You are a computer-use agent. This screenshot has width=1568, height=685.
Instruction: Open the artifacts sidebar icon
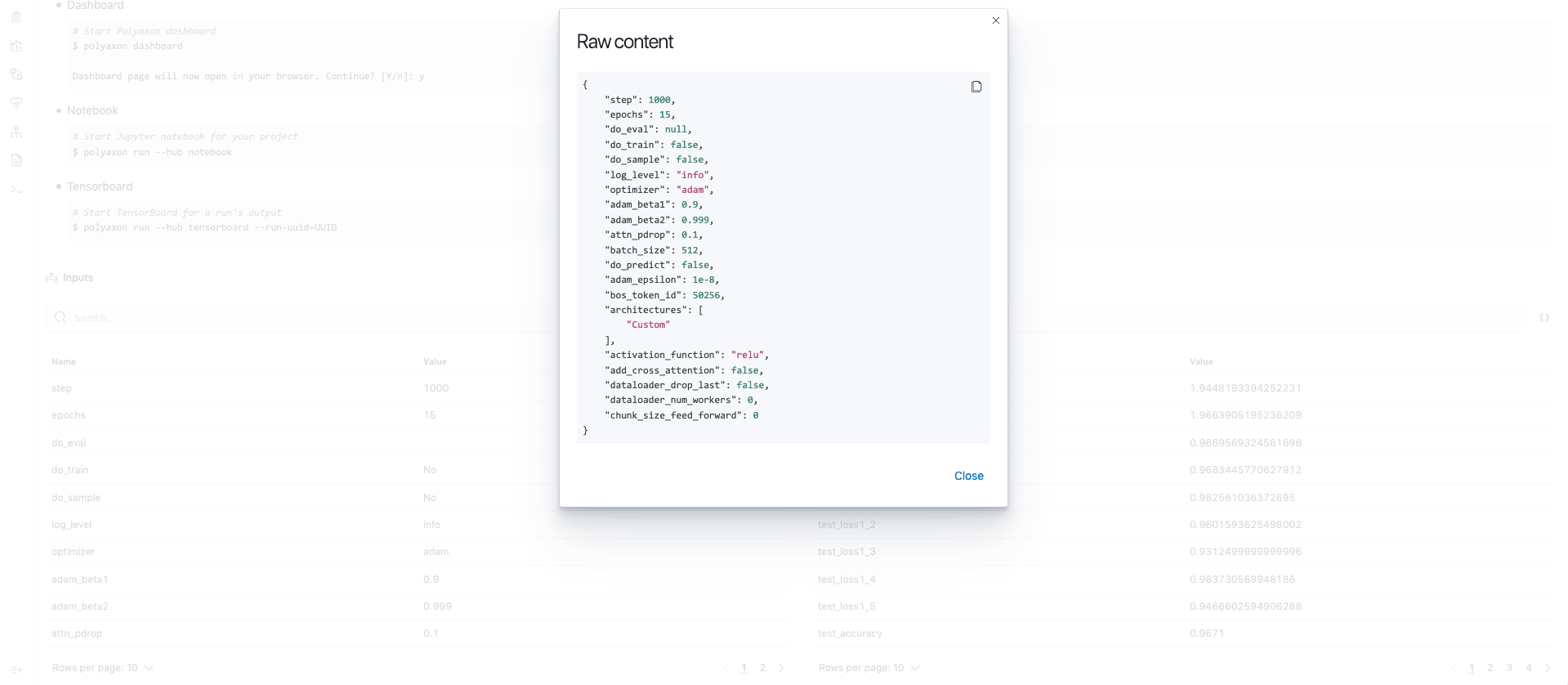tap(16, 74)
